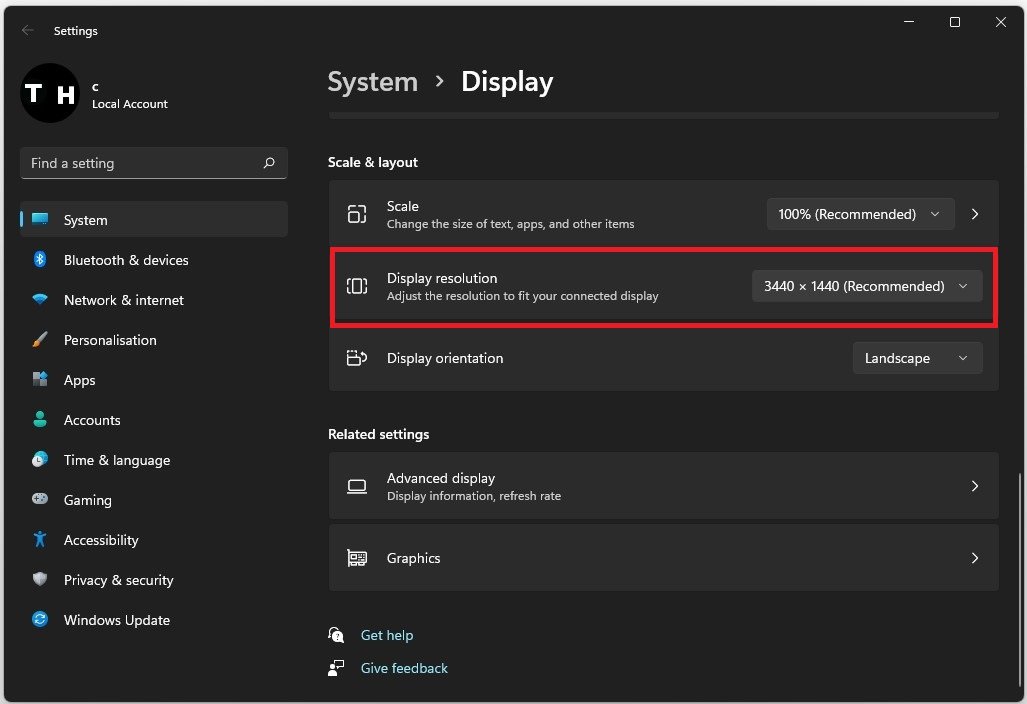This screenshot has height=704, width=1027.
Task: Click the Accessibility figure icon
Action: click(40, 540)
